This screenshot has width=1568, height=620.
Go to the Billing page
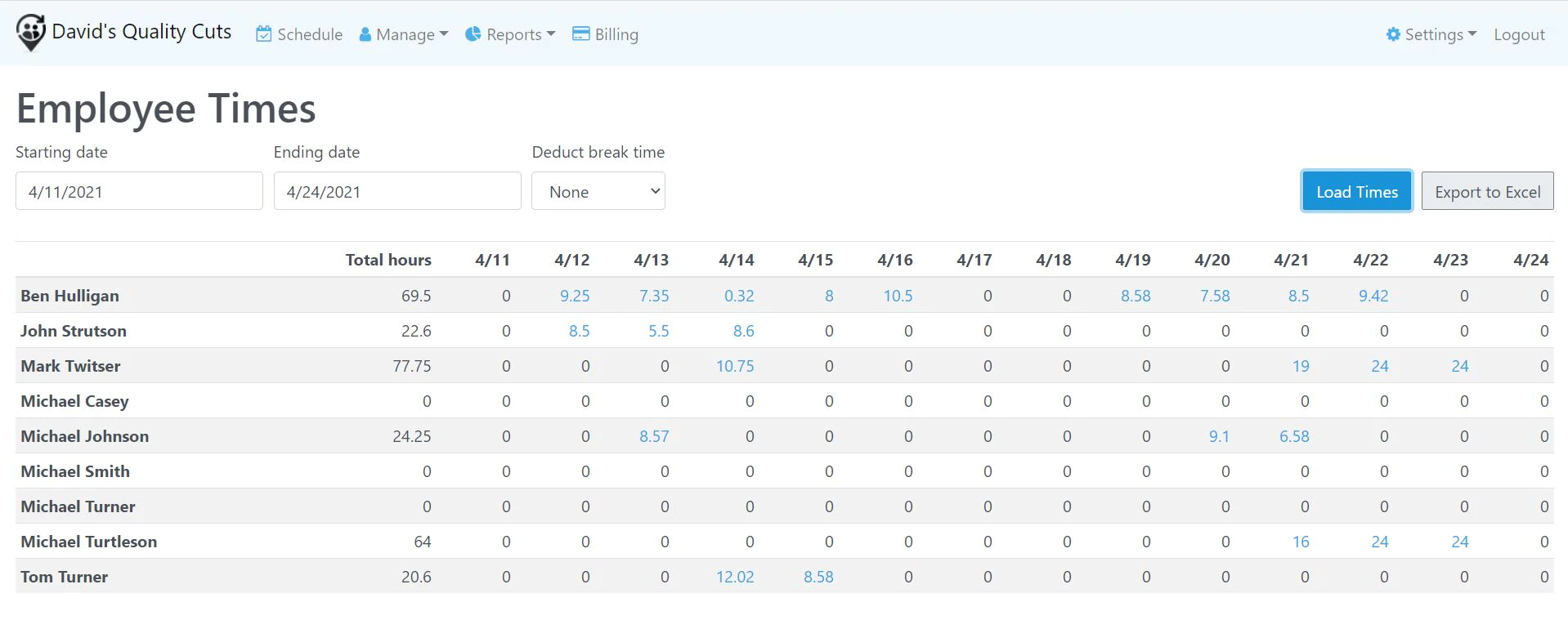[606, 34]
